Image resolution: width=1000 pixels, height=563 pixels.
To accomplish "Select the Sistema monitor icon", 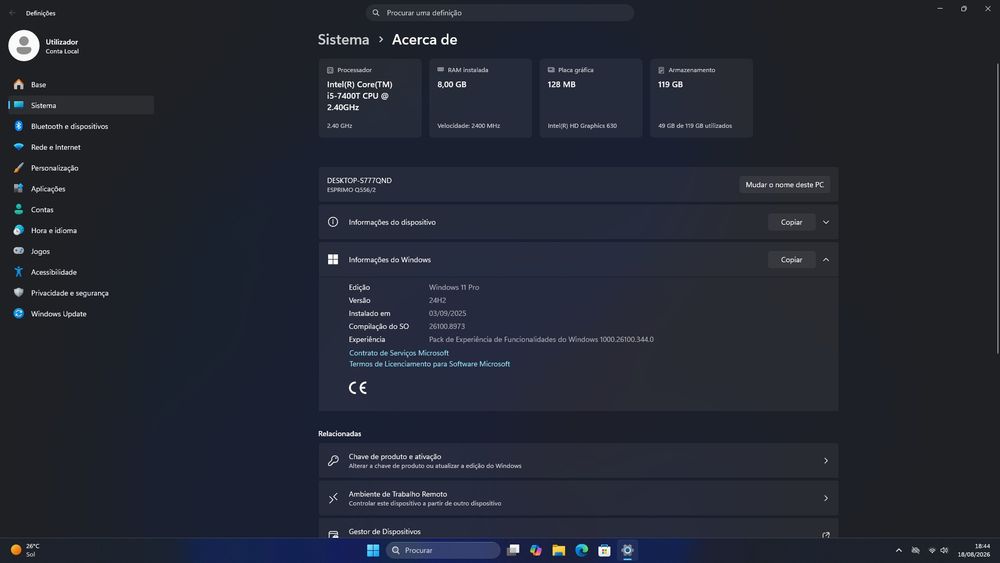I will (18, 105).
